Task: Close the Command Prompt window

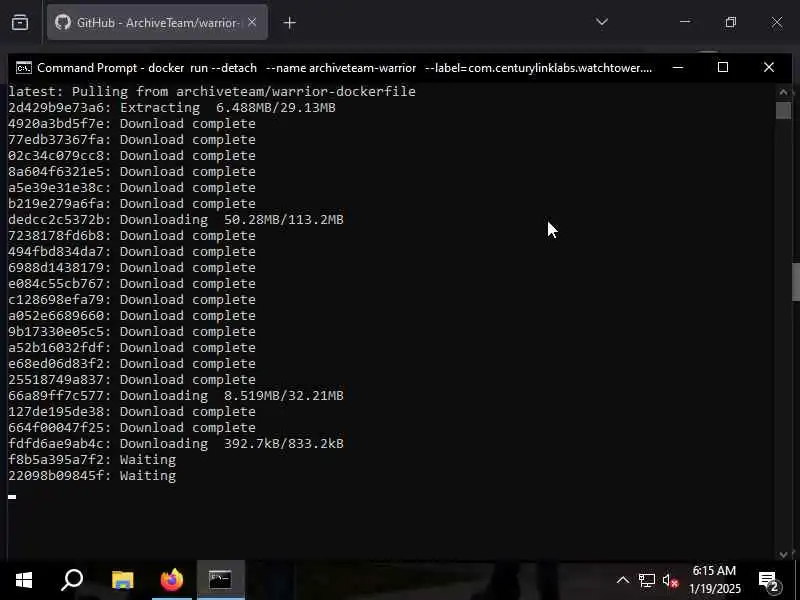Action: pyautogui.click(x=768, y=67)
